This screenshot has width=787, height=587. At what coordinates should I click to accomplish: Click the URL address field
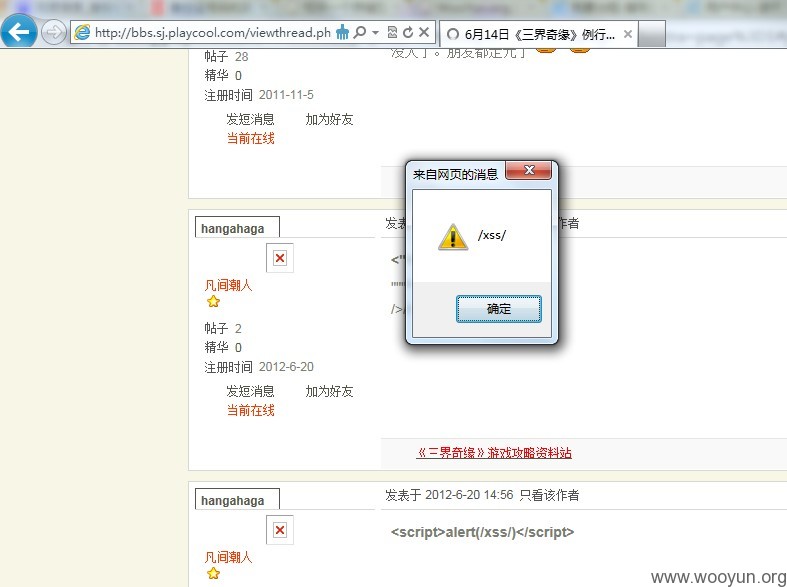point(213,33)
